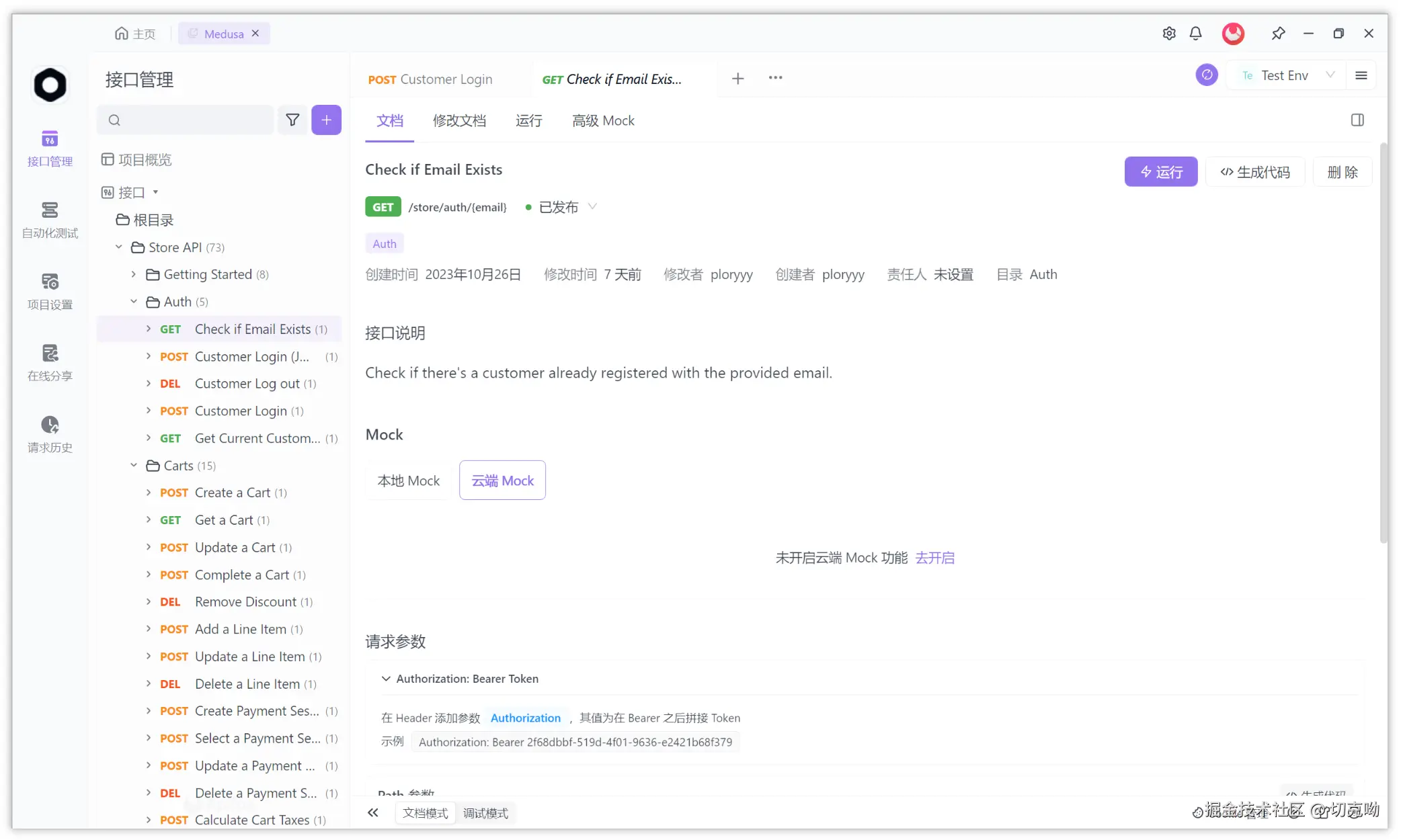The width and height of the screenshot is (1401, 840).
Task: Collapse the Authorization: Bearer Token section
Action: click(386, 679)
